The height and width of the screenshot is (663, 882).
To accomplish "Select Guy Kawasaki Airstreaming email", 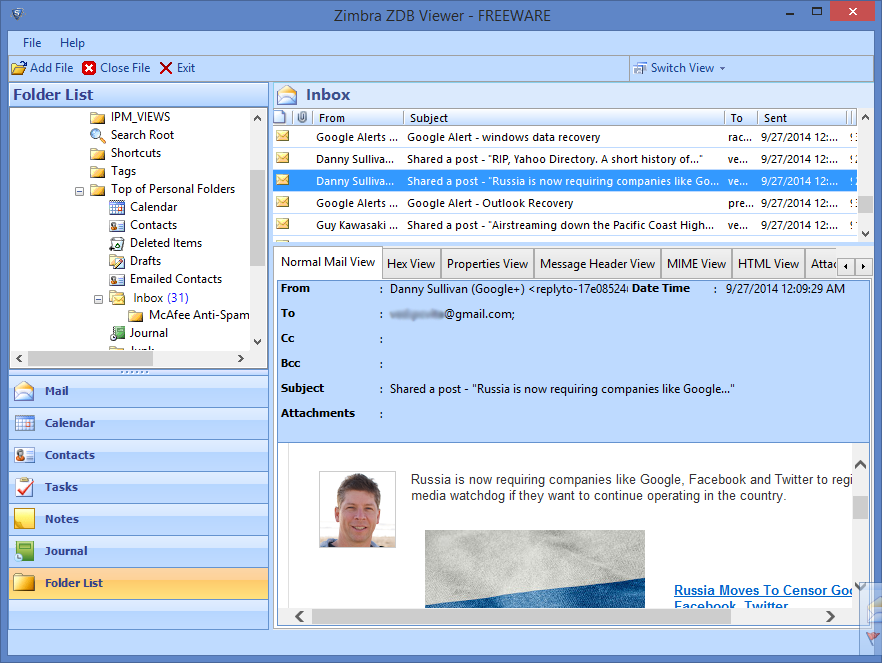I will click(565, 225).
